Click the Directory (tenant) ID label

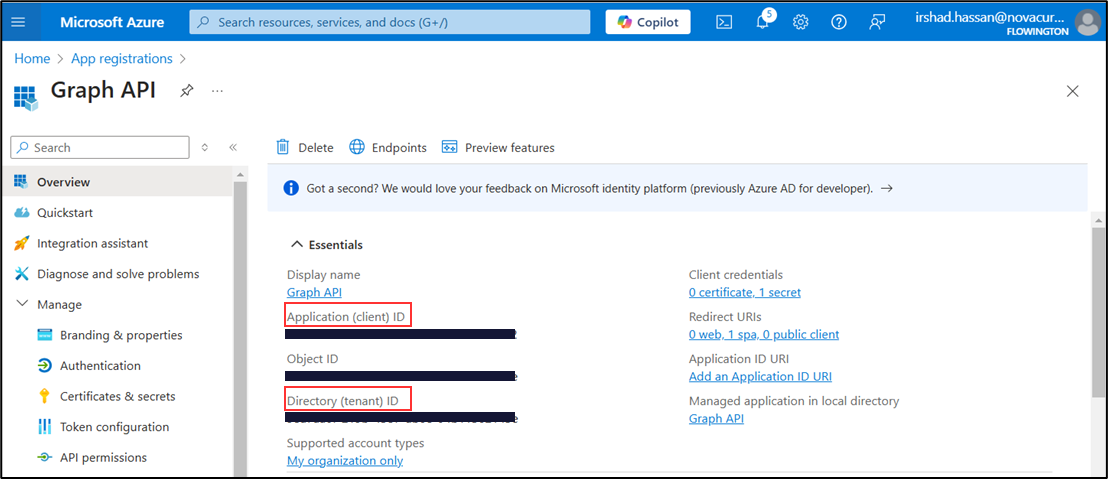tap(343, 401)
